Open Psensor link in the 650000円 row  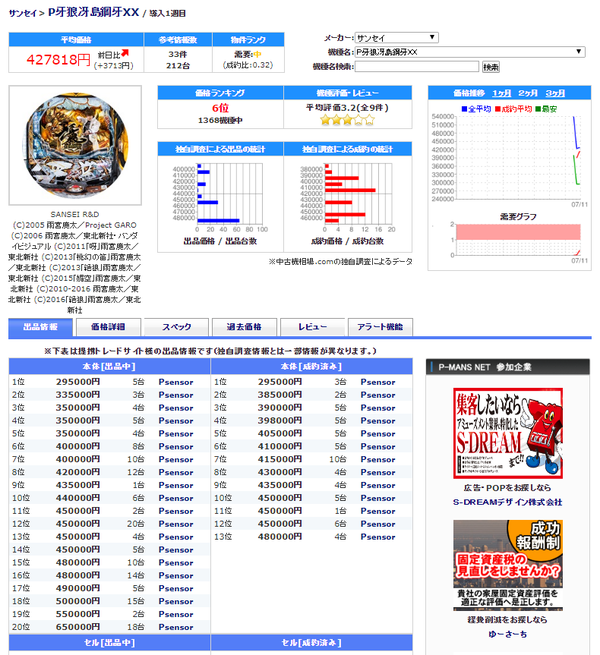click(176, 627)
